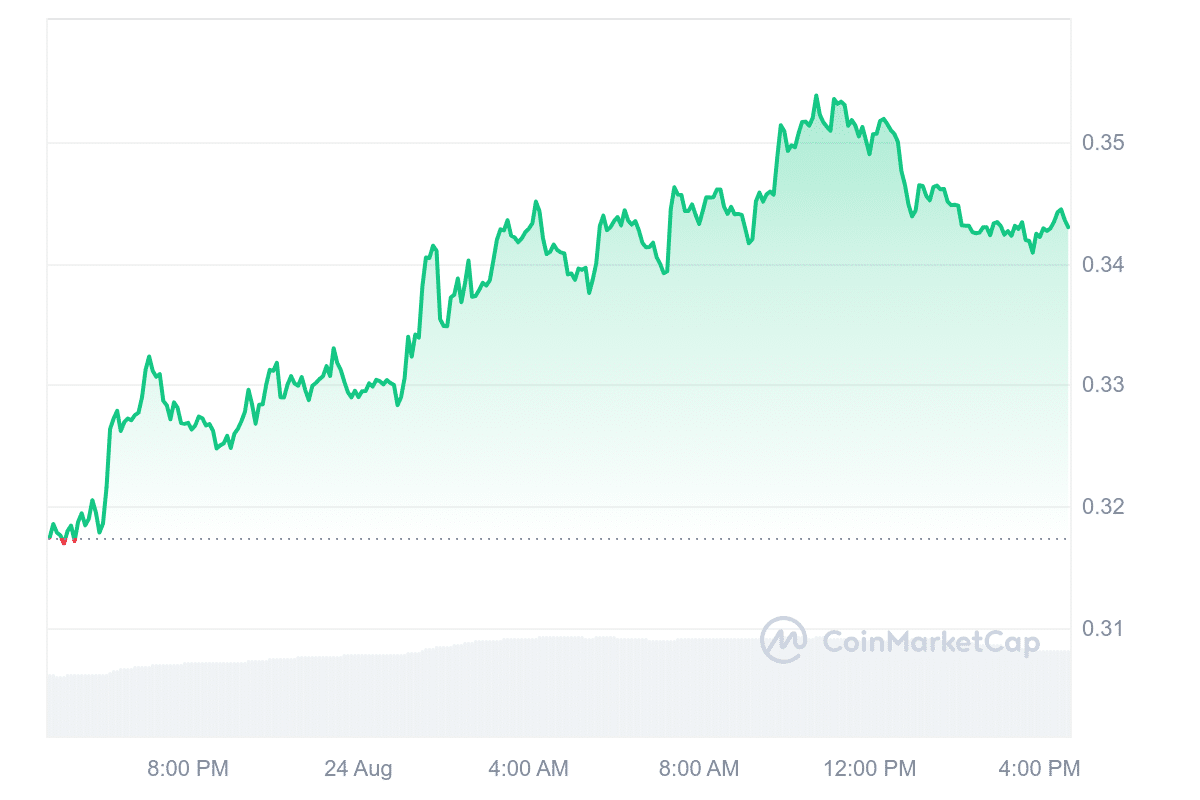The image size is (1200, 800).
Task: Click the 8:00 AM axis label
Action: [x=700, y=769]
